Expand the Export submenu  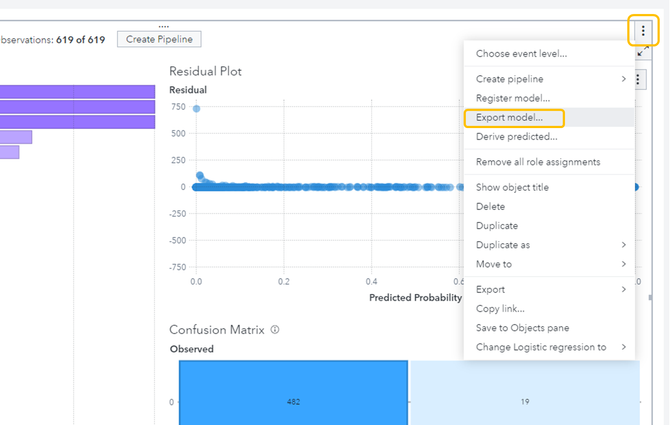tap(550, 290)
